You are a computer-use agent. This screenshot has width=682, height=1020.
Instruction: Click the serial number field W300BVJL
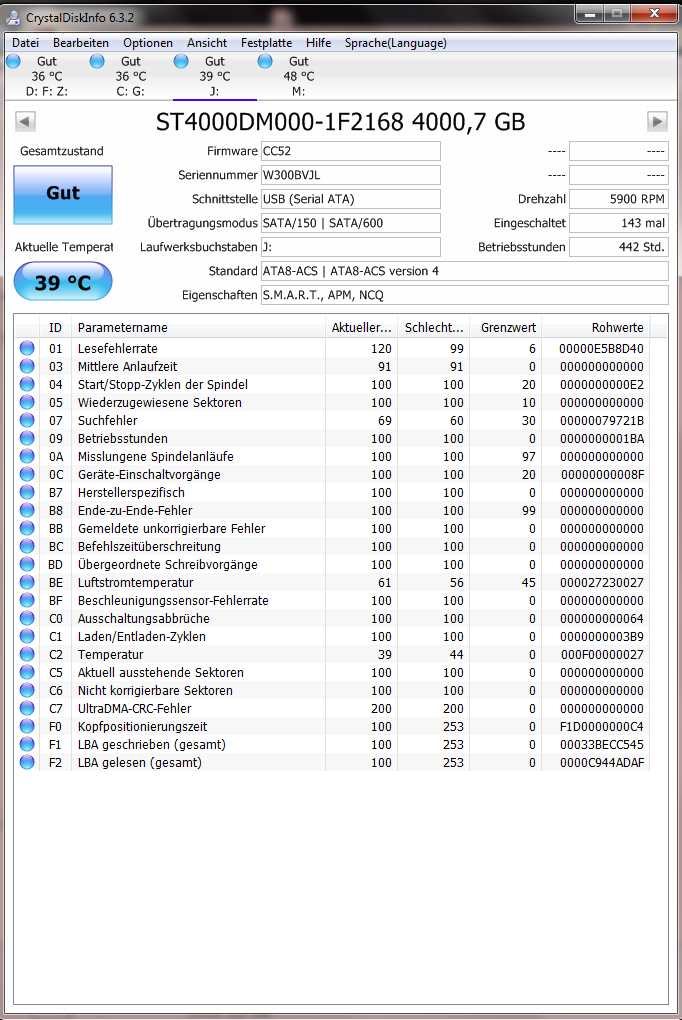point(351,175)
